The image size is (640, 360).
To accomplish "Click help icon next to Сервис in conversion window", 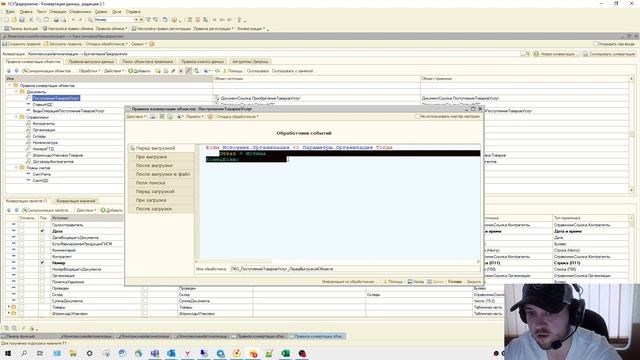I will point(152,44).
